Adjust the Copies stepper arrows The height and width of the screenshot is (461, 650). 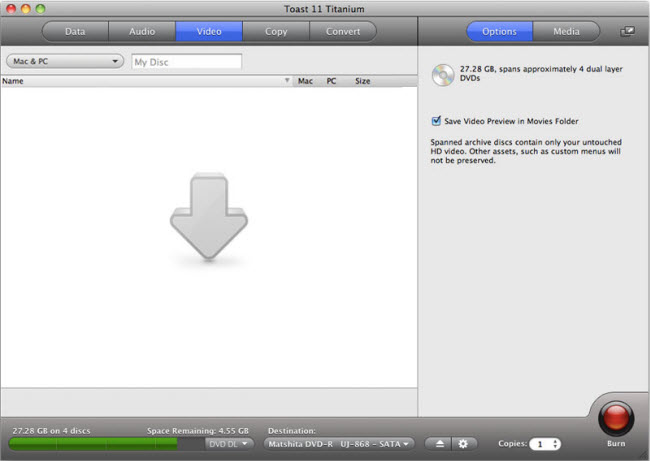tap(555, 444)
